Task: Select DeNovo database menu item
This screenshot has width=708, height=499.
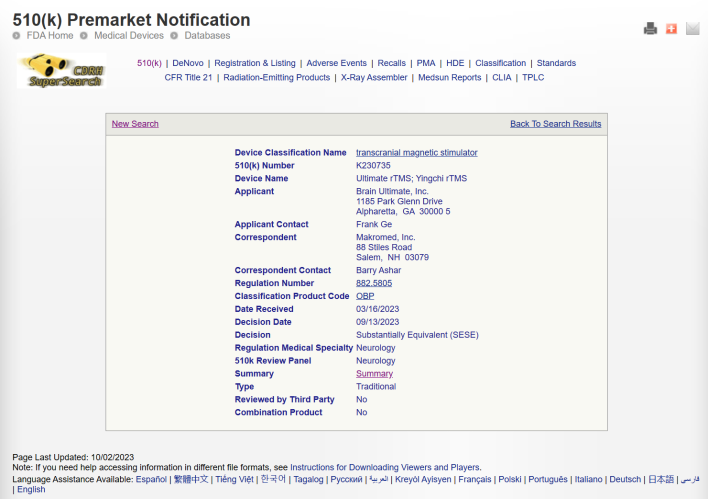Action: pyautogui.click(x=187, y=63)
